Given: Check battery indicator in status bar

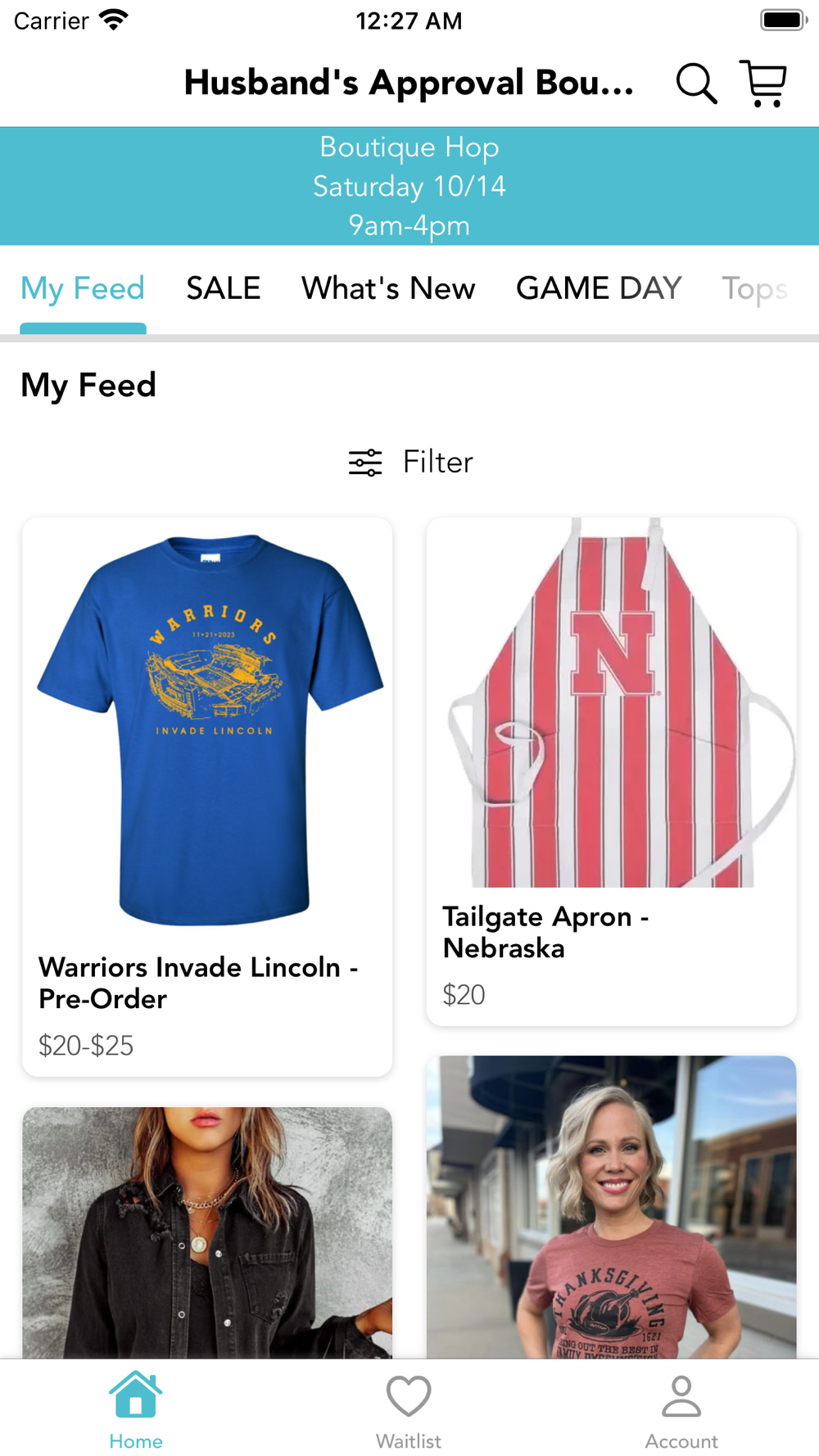Looking at the screenshot, I should click(x=784, y=20).
